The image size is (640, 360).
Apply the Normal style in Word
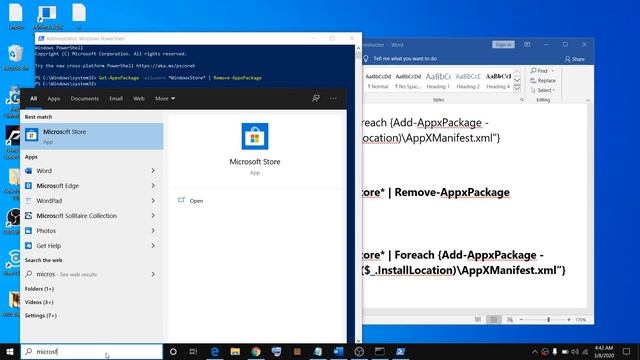point(378,80)
